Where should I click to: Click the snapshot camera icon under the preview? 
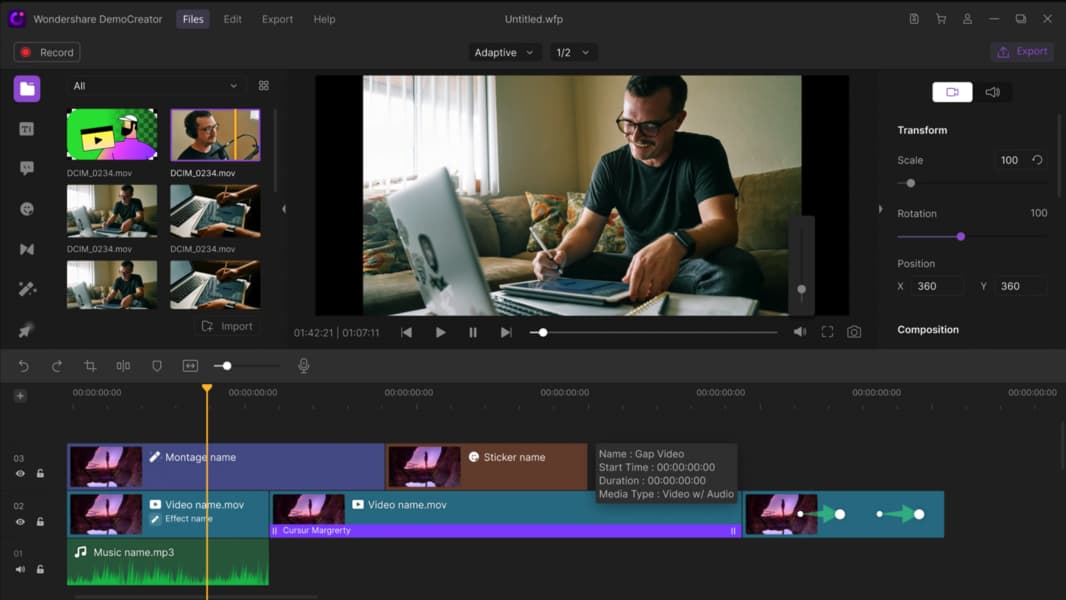click(854, 331)
